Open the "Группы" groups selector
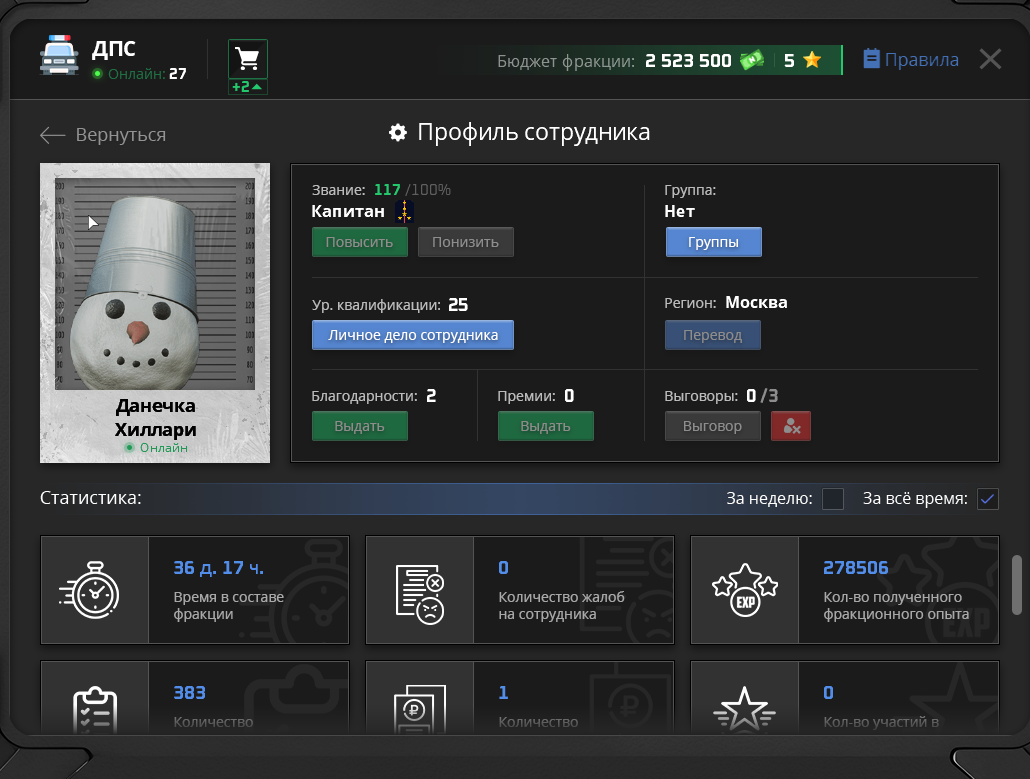Image resolution: width=1030 pixels, height=779 pixels. point(714,242)
